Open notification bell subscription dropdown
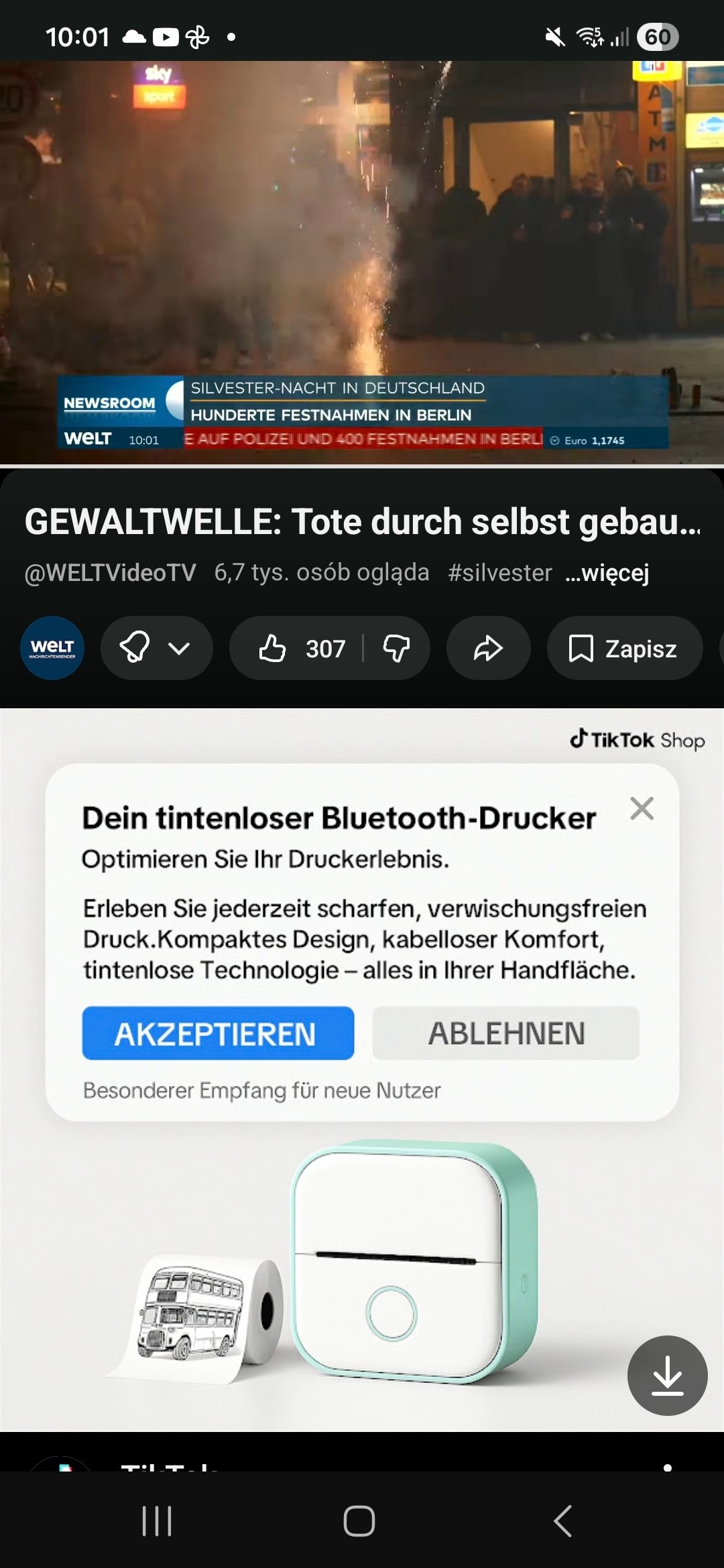724x1568 pixels. pyautogui.click(x=156, y=648)
